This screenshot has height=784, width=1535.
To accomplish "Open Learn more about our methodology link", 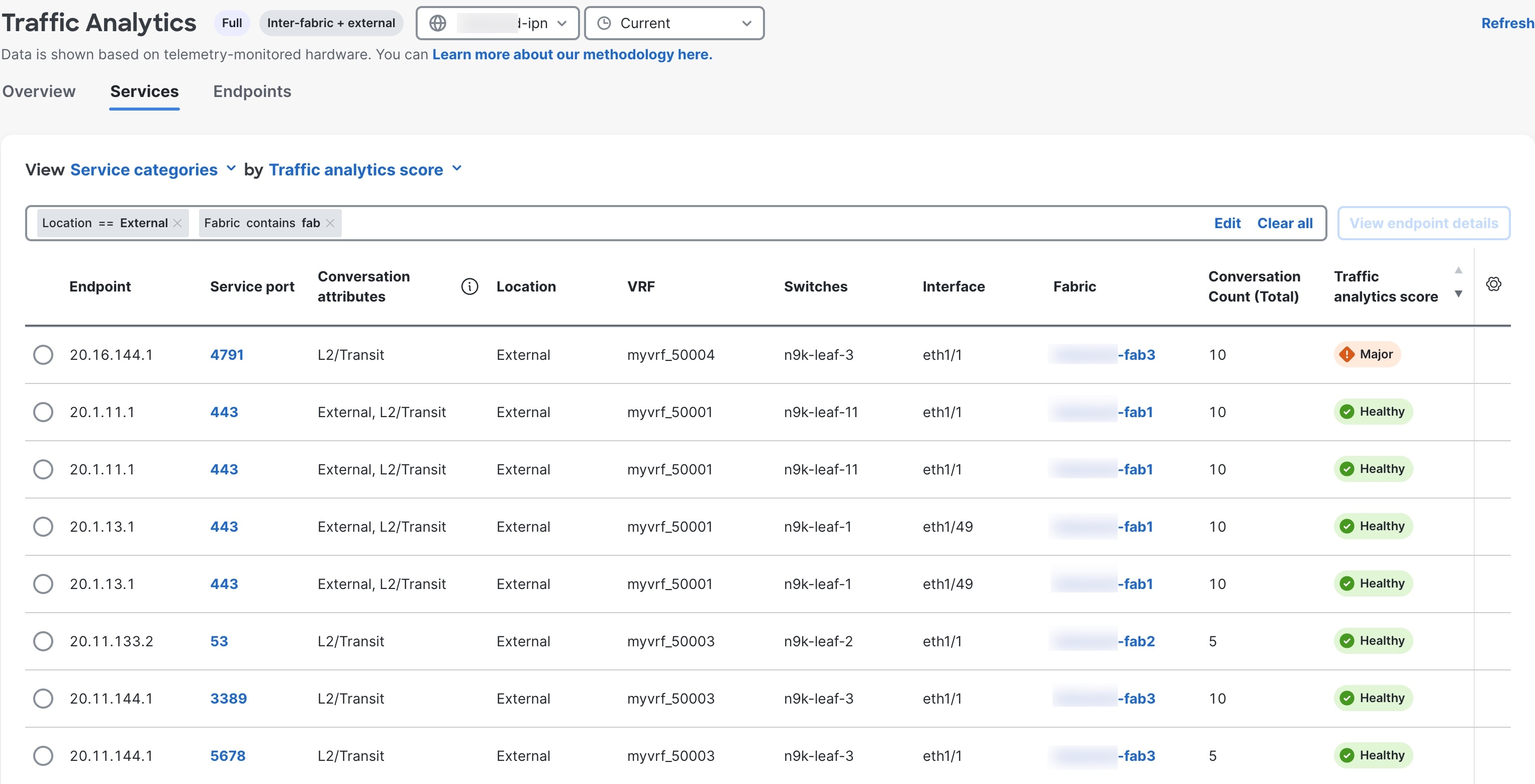I will click(572, 54).
